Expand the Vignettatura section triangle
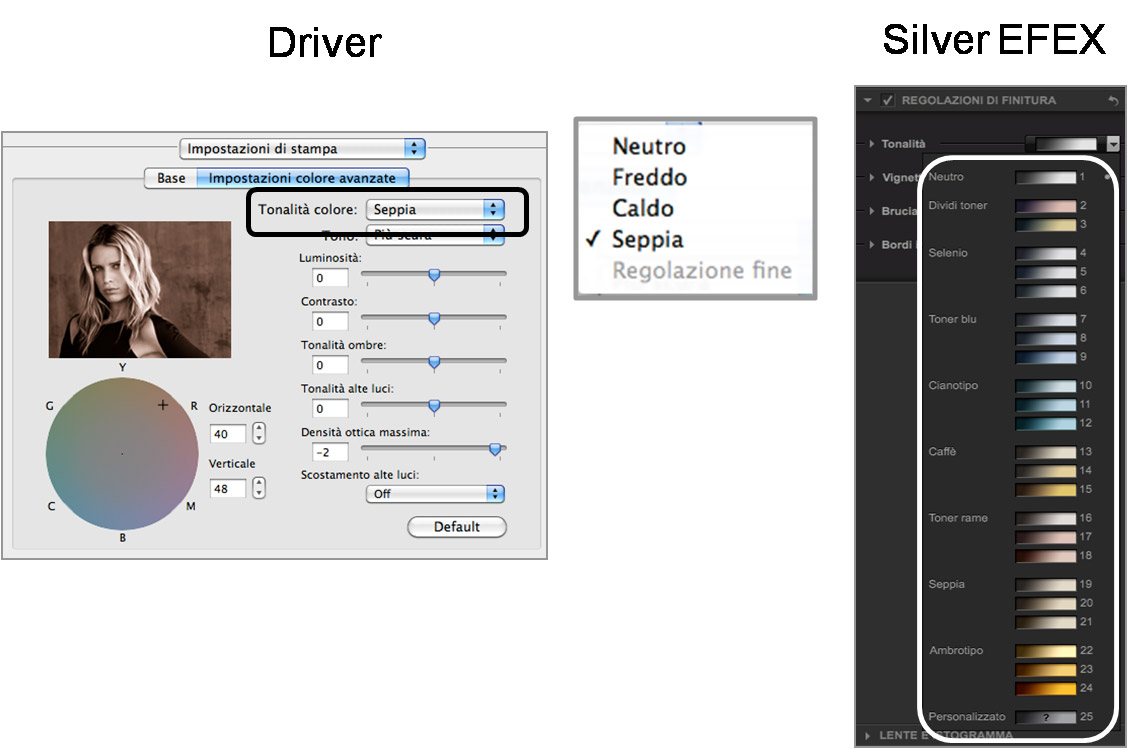The image size is (1131, 749). pos(872,178)
